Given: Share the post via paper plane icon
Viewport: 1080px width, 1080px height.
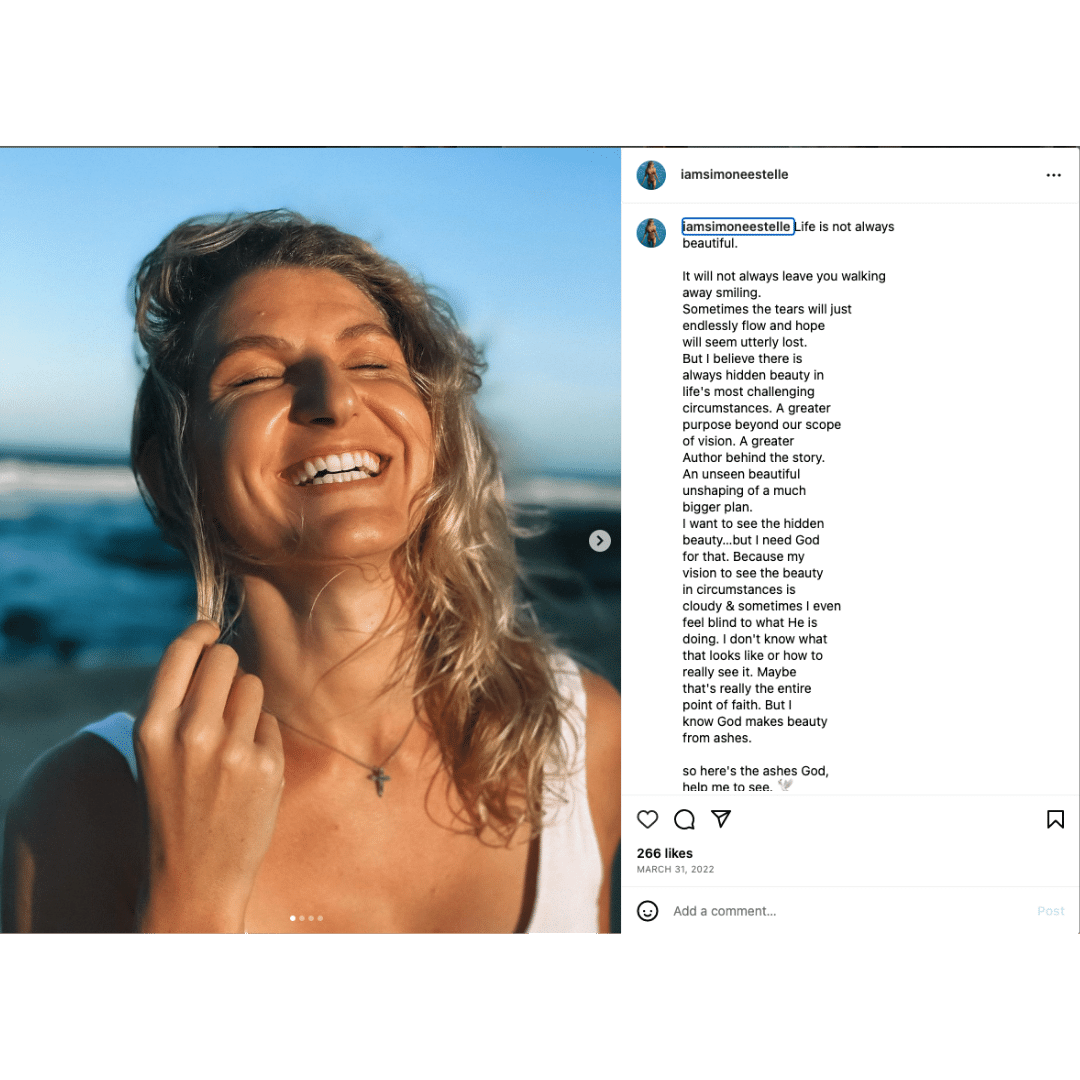Looking at the screenshot, I should click(x=721, y=820).
